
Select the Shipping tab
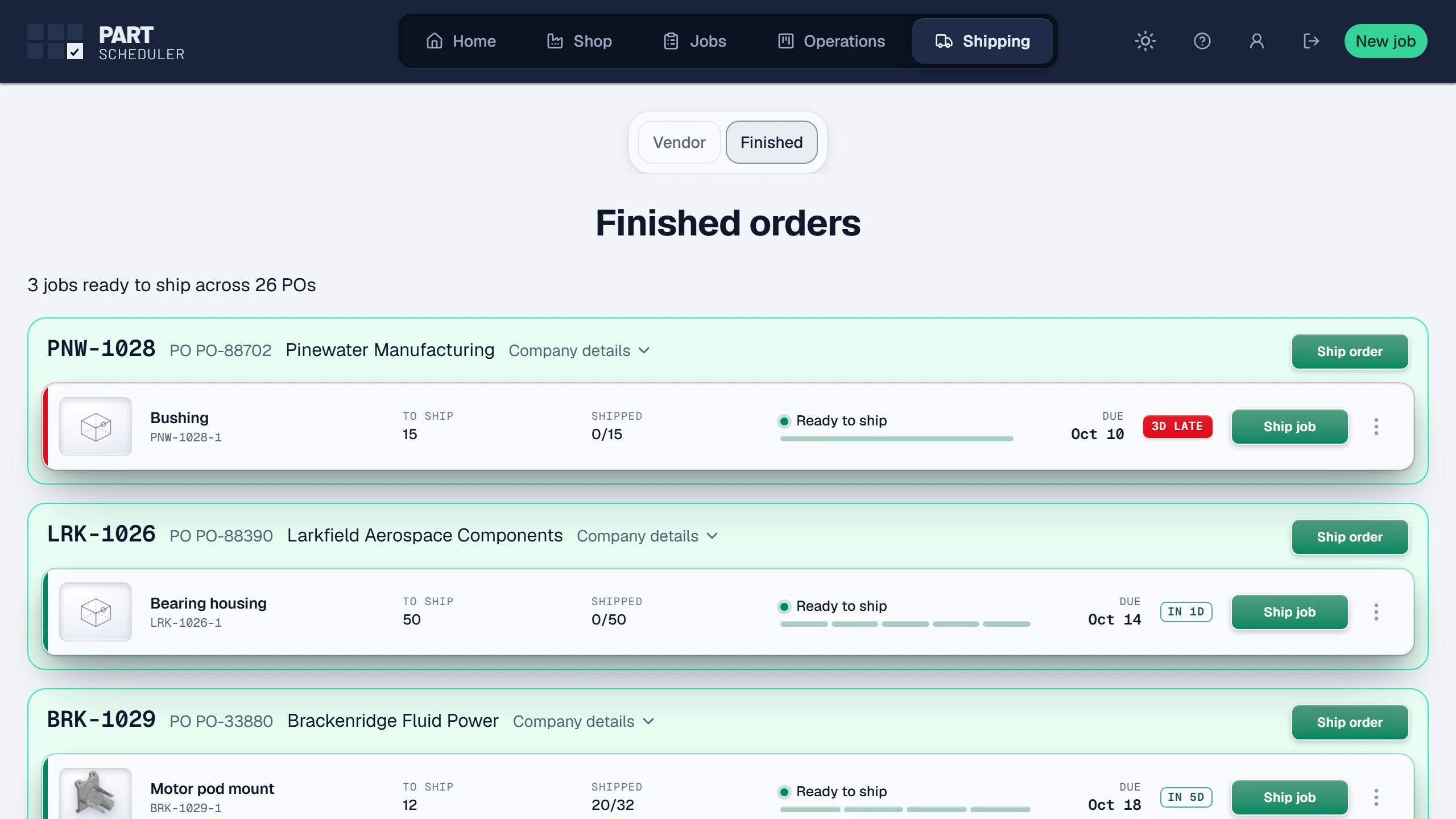(983, 41)
